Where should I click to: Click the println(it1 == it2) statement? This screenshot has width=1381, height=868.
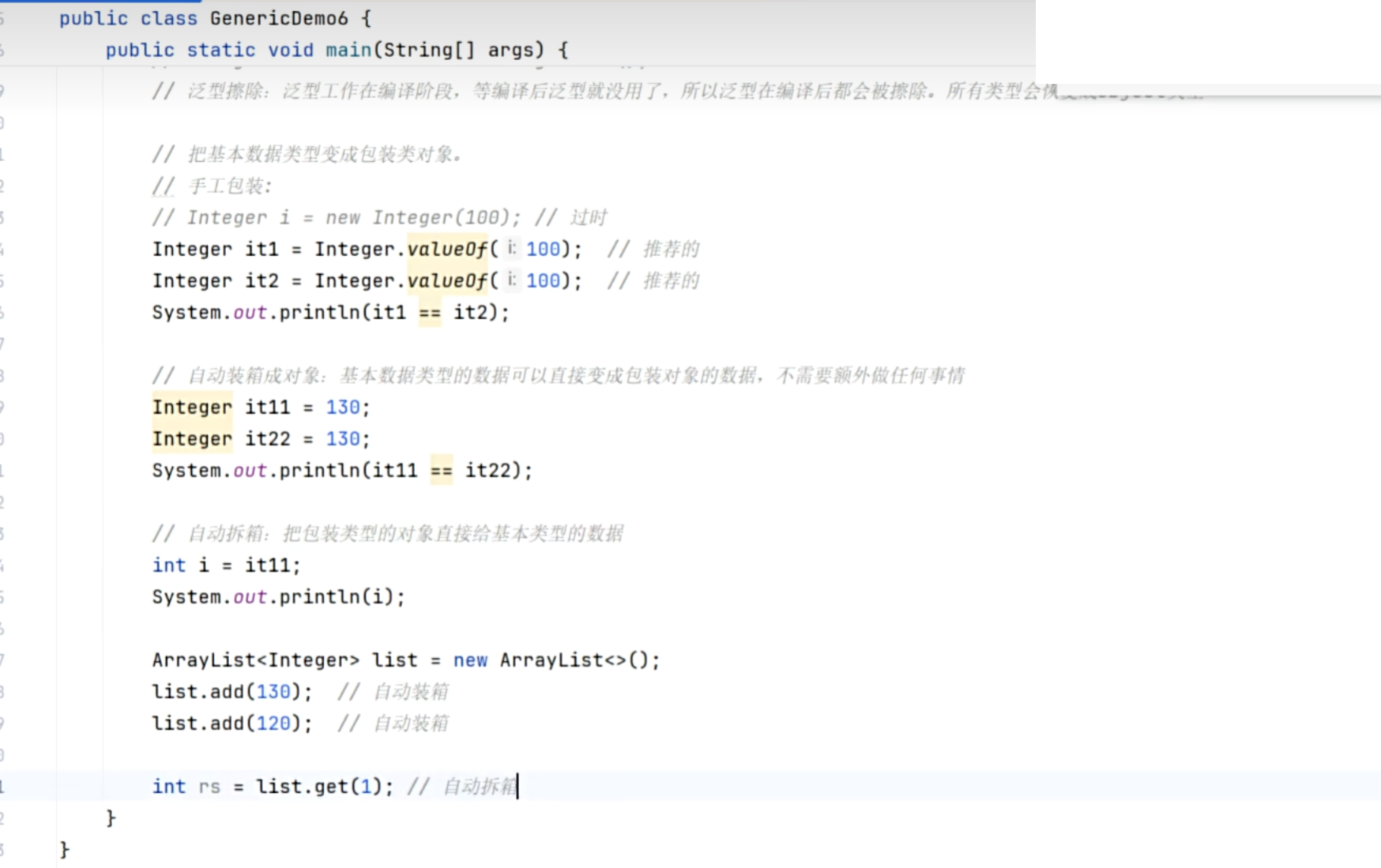click(330, 313)
